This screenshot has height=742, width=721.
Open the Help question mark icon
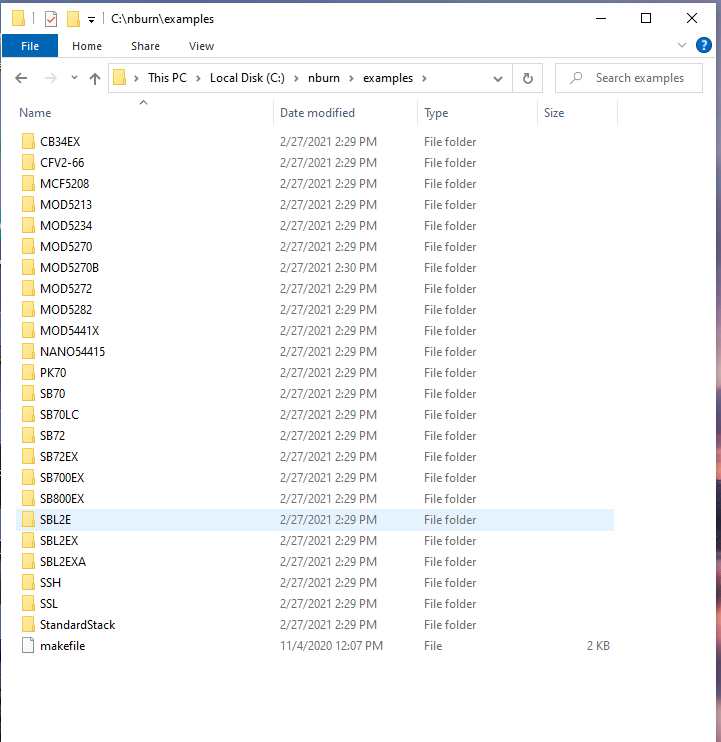pyautogui.click(x=704, y=45)
